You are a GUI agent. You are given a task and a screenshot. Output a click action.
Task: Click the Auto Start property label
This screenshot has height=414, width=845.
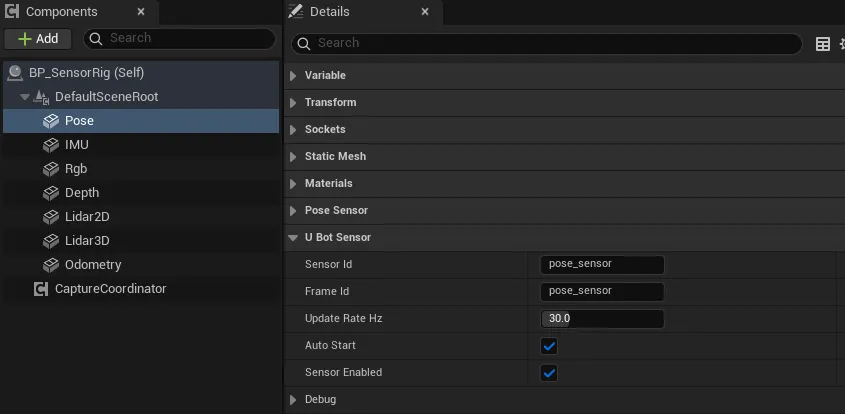330,346
